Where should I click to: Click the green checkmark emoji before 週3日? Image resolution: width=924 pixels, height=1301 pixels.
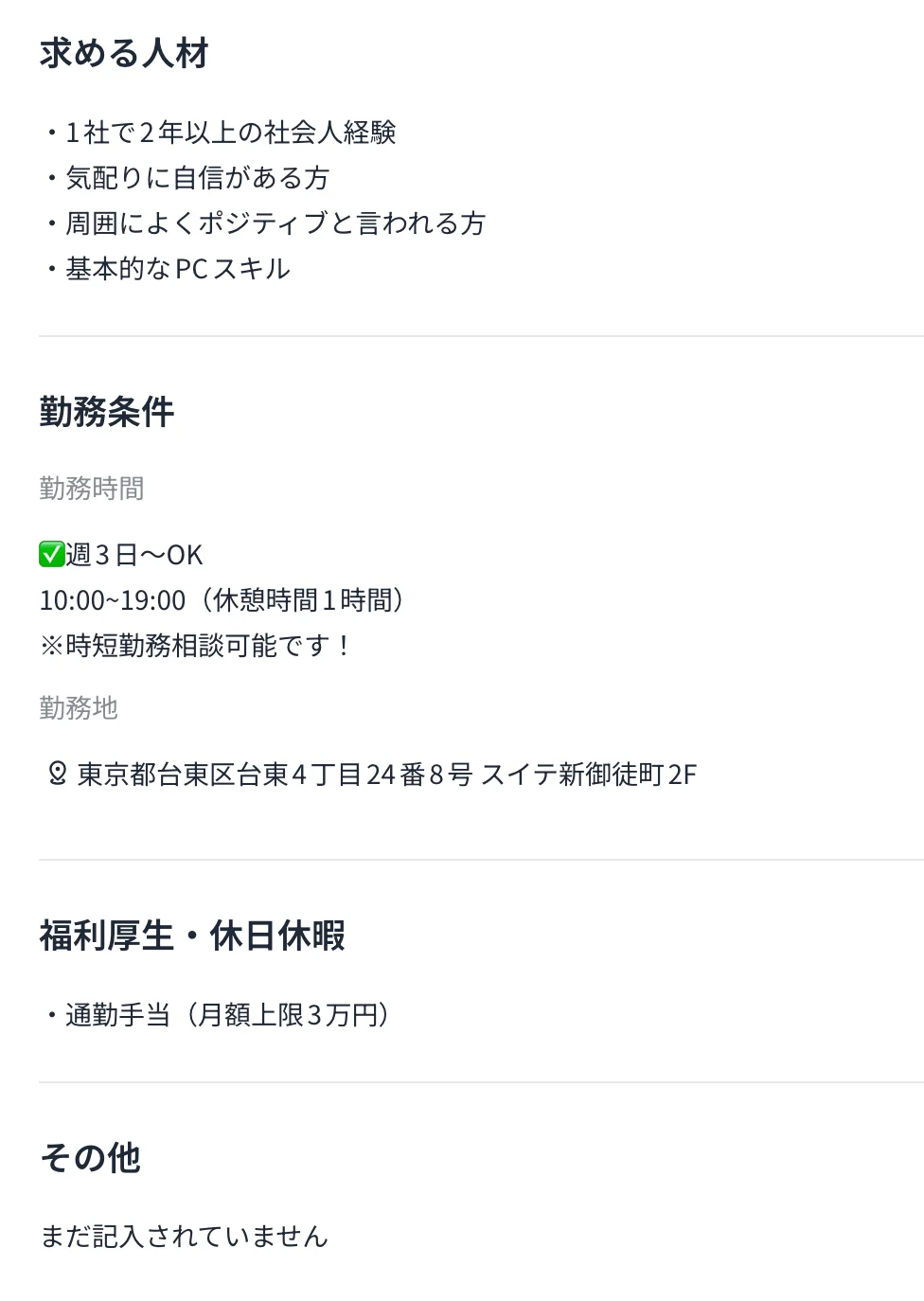point(51,554)
